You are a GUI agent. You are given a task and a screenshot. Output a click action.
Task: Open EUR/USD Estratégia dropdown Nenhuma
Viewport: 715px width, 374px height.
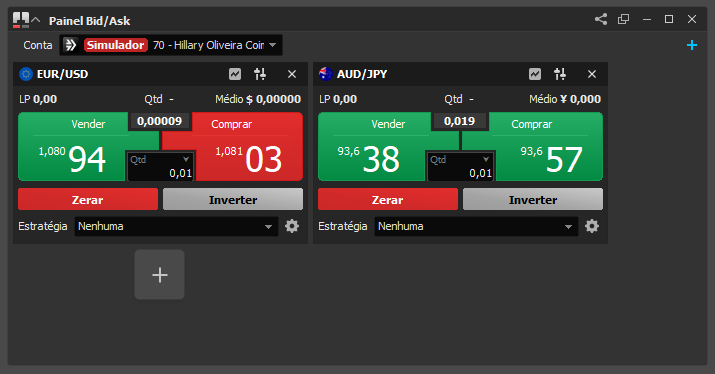click(x=176, y=226)
